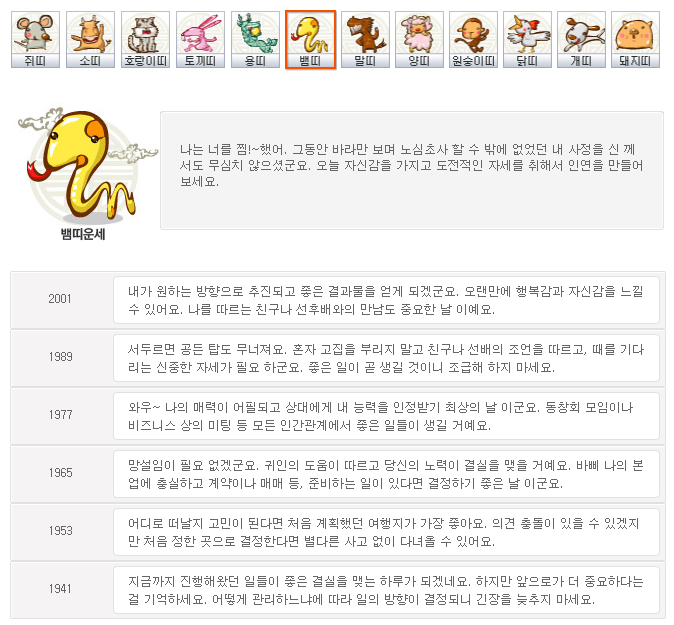Click the large snake fortune image
This screenshot has width=674, height=625.
(86, 165)
